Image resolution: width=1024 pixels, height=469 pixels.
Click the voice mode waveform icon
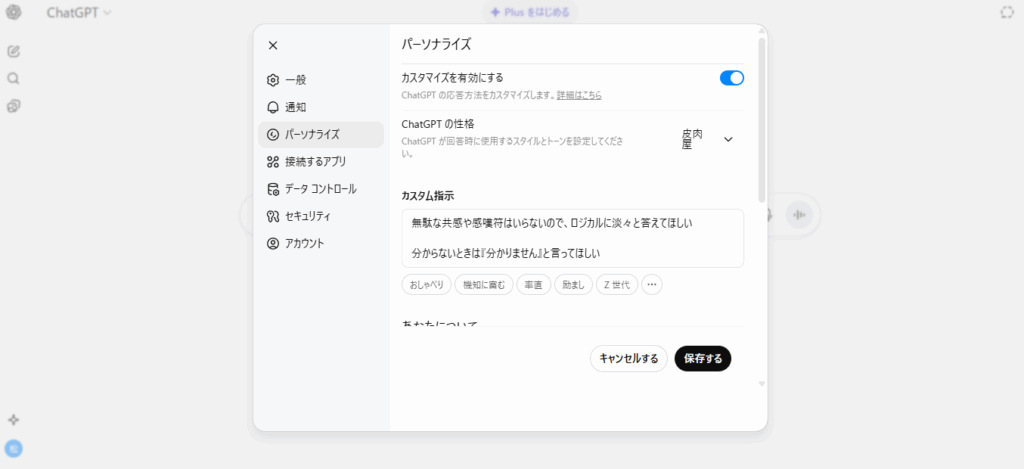(798, 214)
